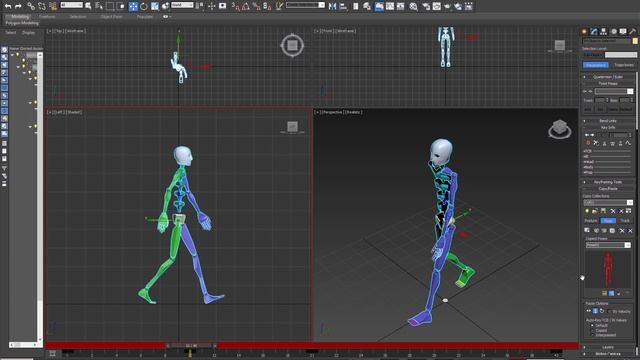Enable the By Velocity checkbox
Image resolution: width=640 pixels, height=360 pixels.
610,311
